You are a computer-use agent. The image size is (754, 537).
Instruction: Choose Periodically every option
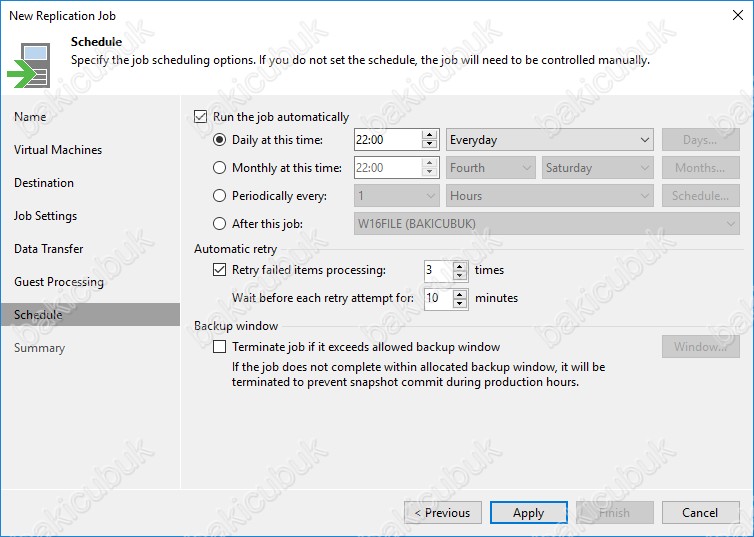pyautogui.click(x=219, y=196)
